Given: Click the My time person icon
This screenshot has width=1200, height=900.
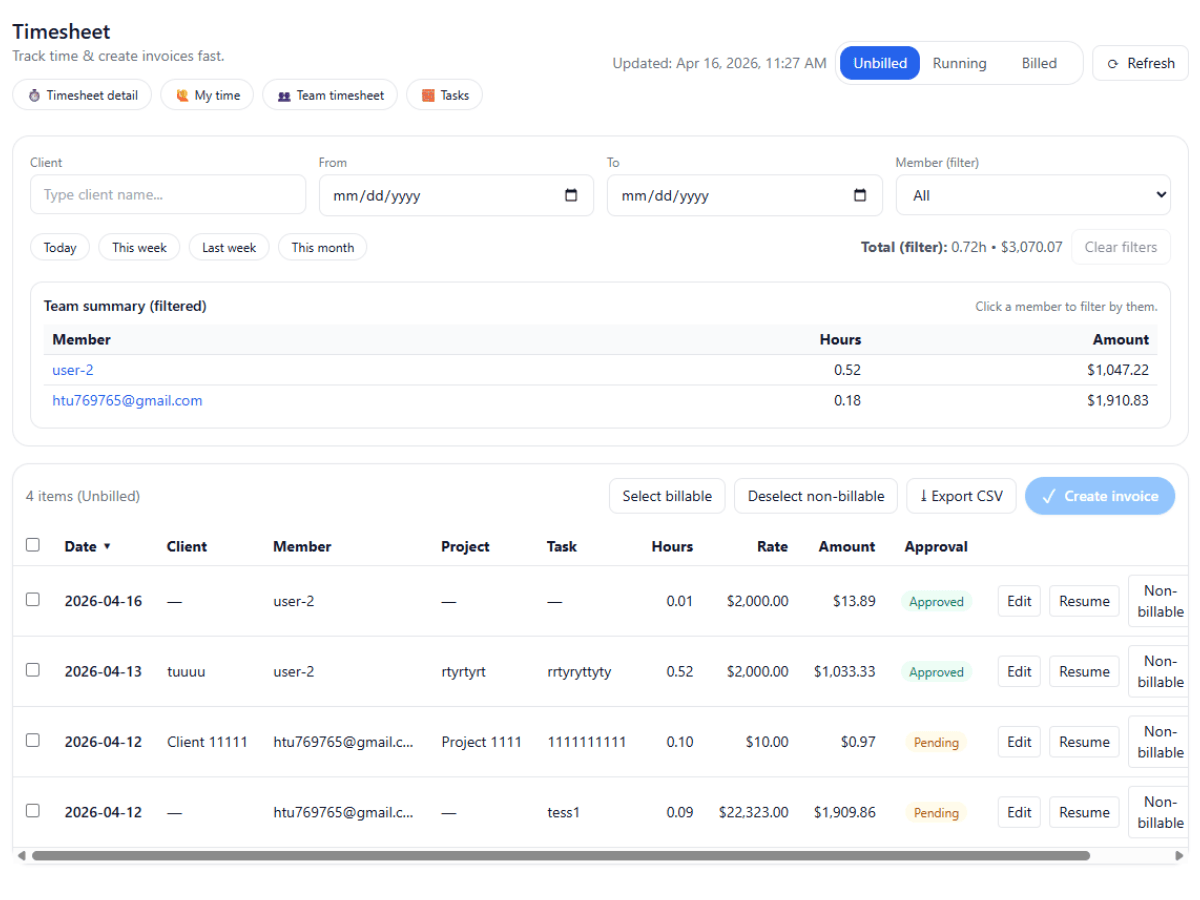Looking at the screenshot, I should pos(182,96).
